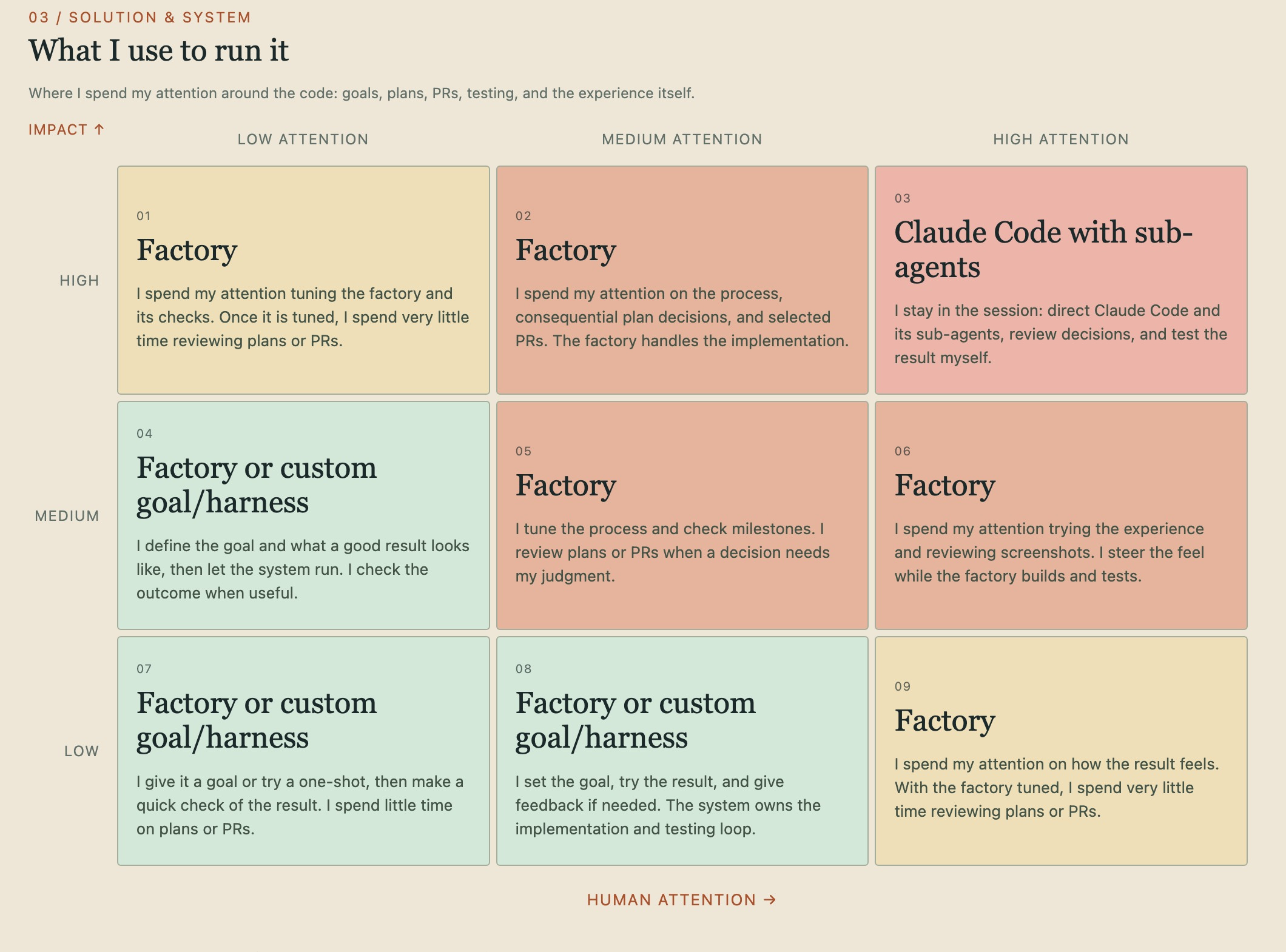Click the 'IMPACT ↑' axis label
This screenshot has height=952, width=1286.
point(66,130)
